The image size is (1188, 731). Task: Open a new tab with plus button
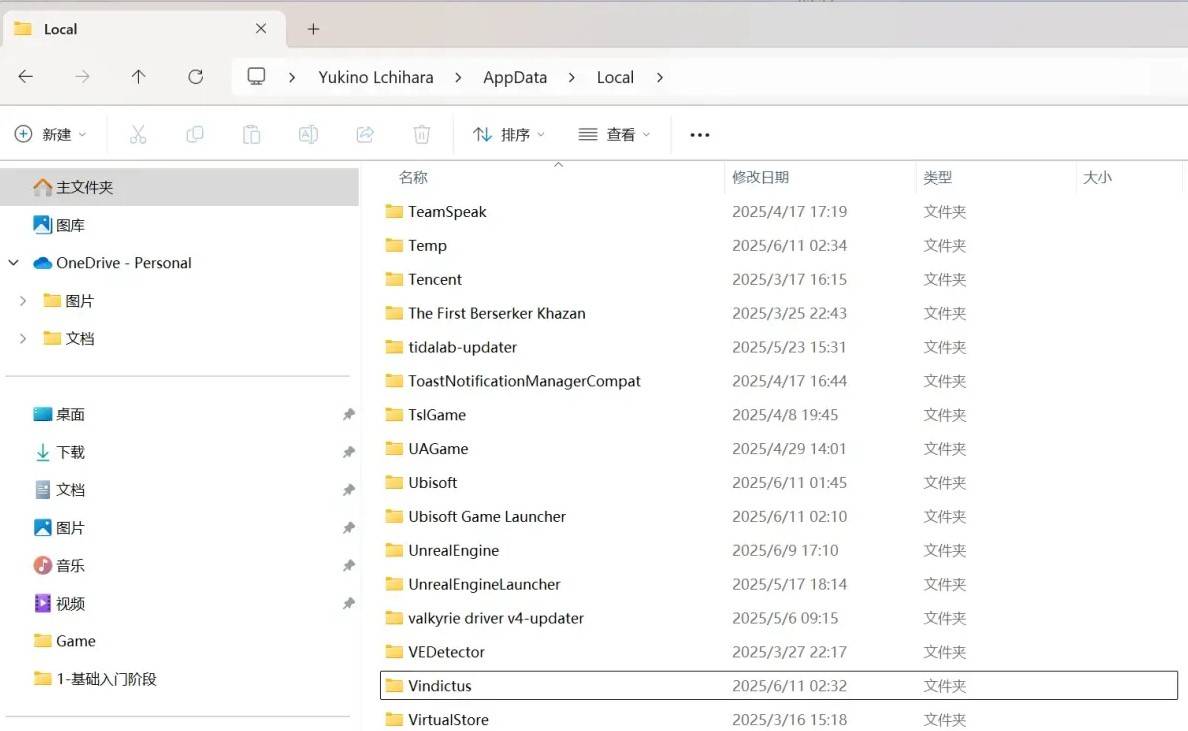point(314,29)
